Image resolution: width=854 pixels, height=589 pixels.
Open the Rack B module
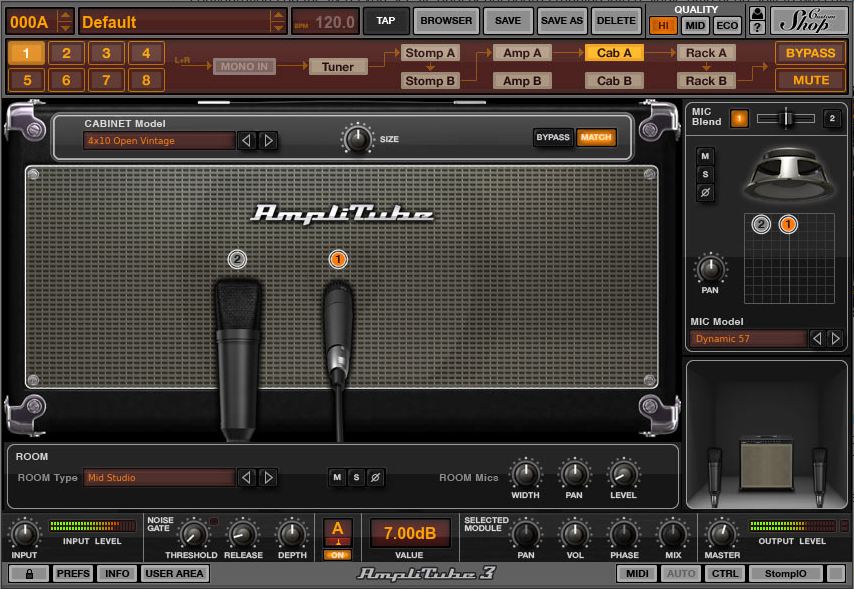(x=706, y=81)
